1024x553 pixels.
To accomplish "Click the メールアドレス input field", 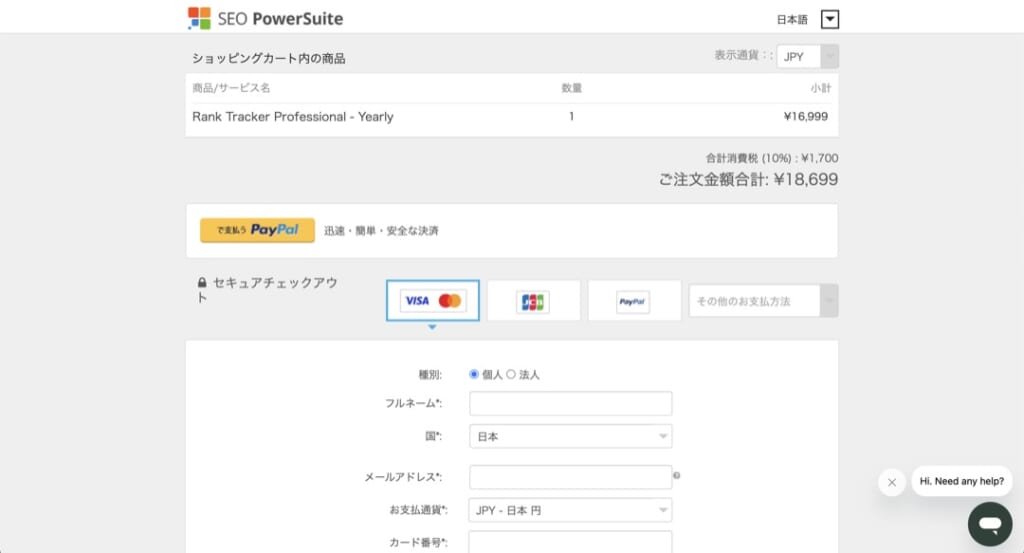I will point(570,477).
